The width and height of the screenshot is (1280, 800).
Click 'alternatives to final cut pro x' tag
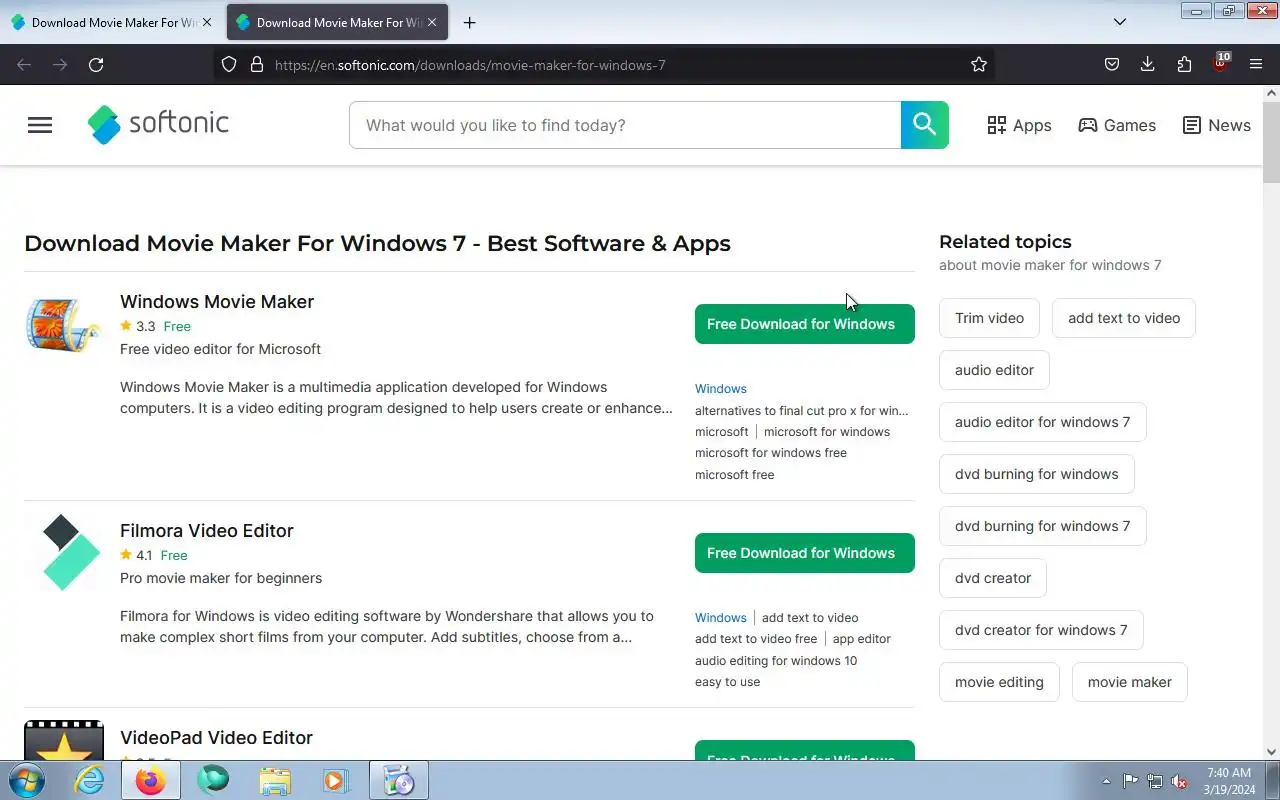click(x=802, y=411)
